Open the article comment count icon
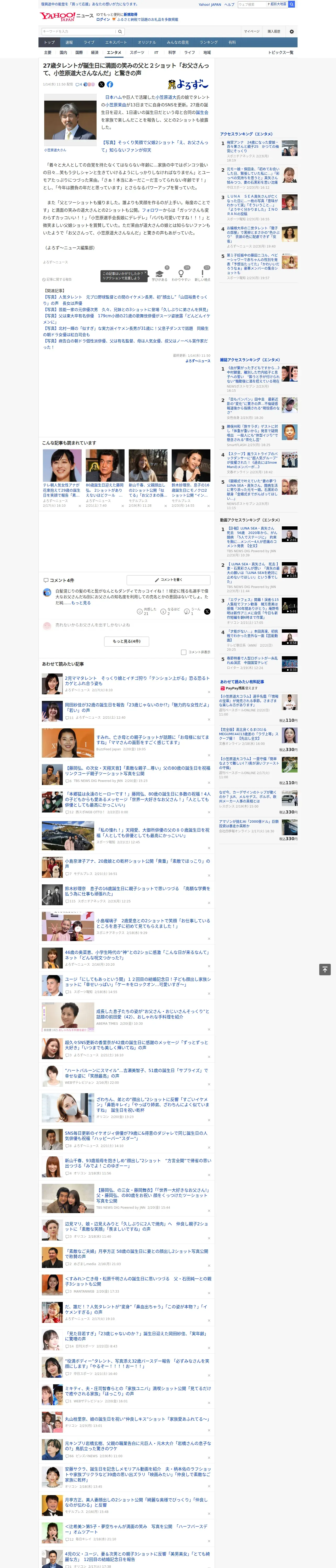Screen dimensions: 336x1568 79,85
